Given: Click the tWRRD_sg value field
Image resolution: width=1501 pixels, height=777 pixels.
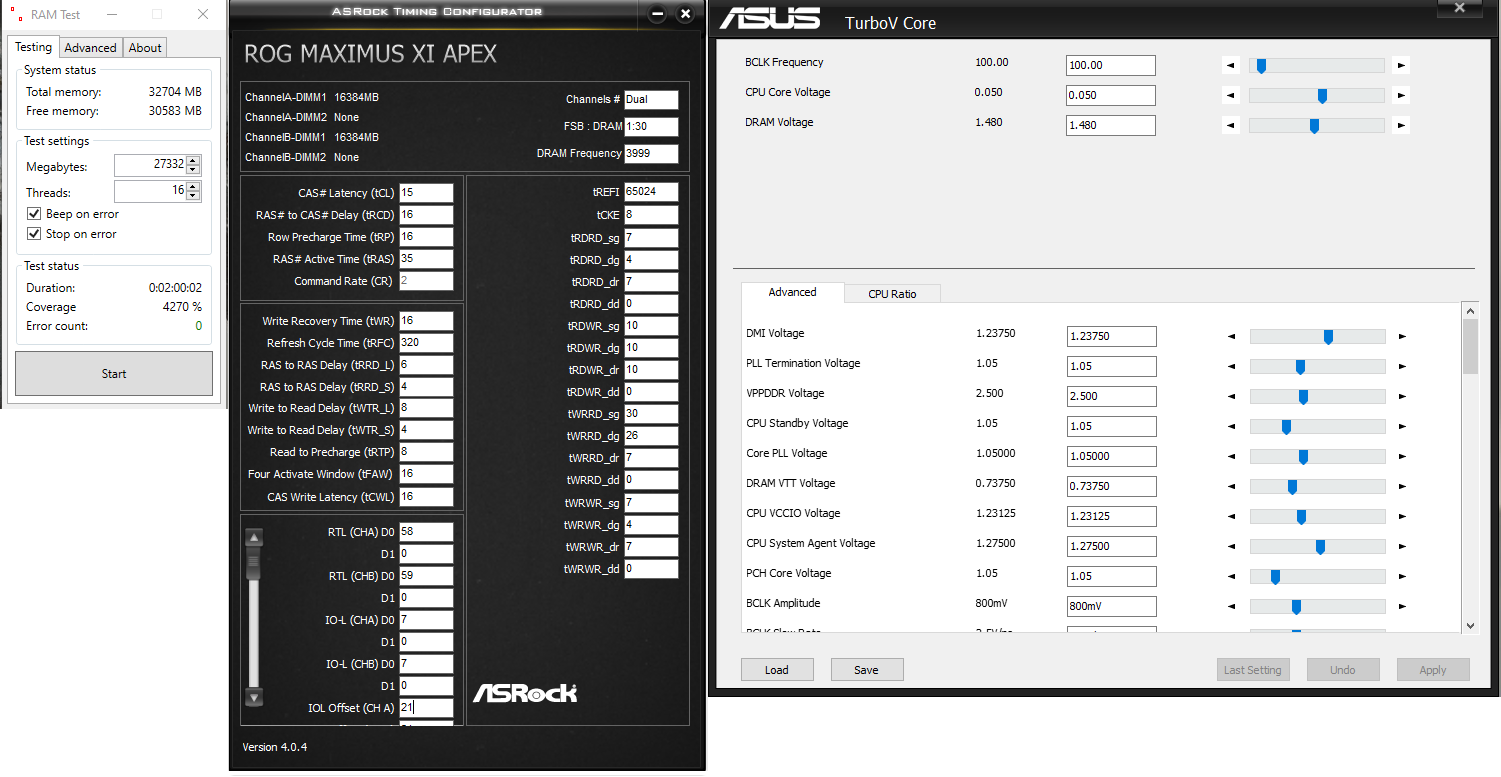Looking at the screenshot, I should point(651,414).
